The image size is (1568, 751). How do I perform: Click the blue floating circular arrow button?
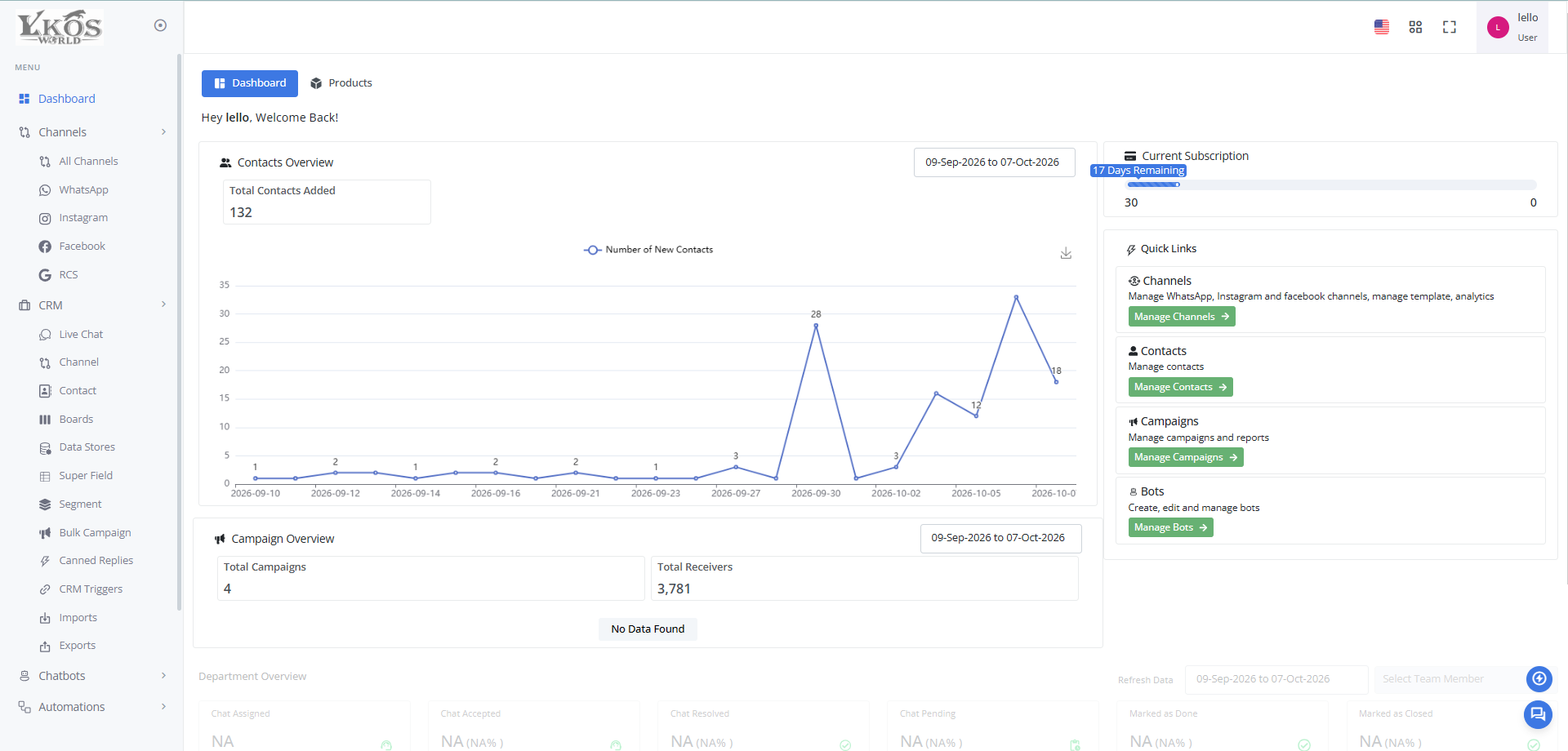click(1539, 678)
